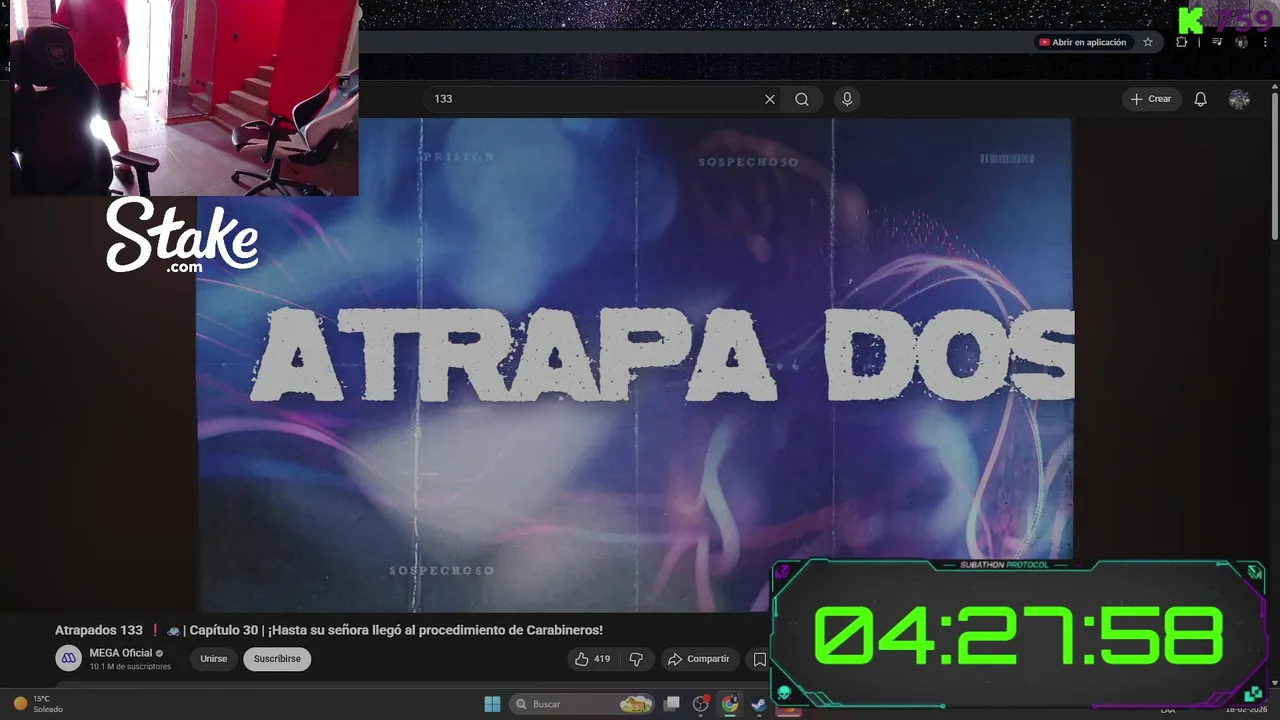Open the weather widget showing 15°C
Screen dimensions: 1280x720
click(x=38, y=704)
